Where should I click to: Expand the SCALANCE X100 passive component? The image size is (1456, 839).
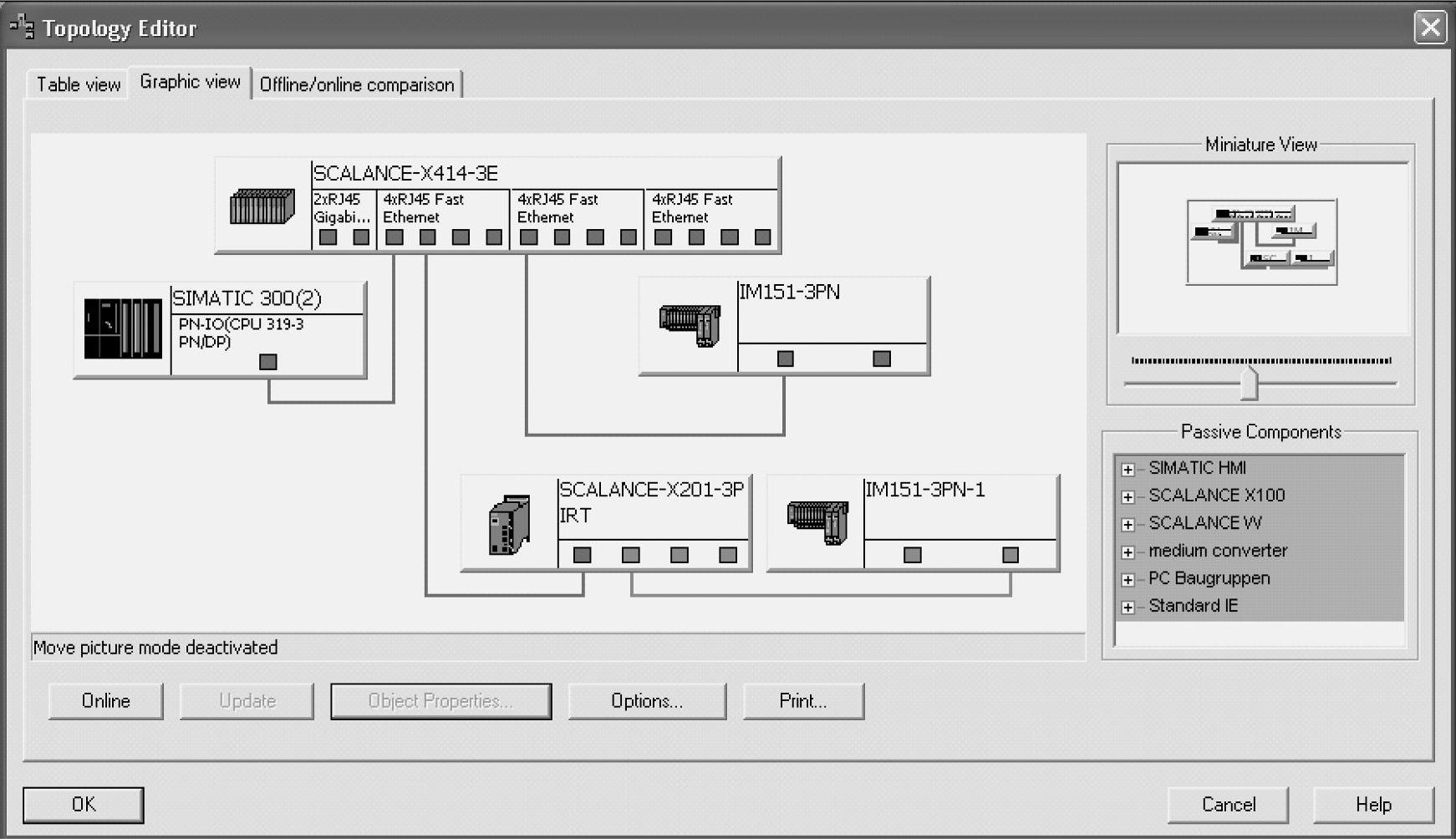pyautogui.click(x=1128, y=497)
